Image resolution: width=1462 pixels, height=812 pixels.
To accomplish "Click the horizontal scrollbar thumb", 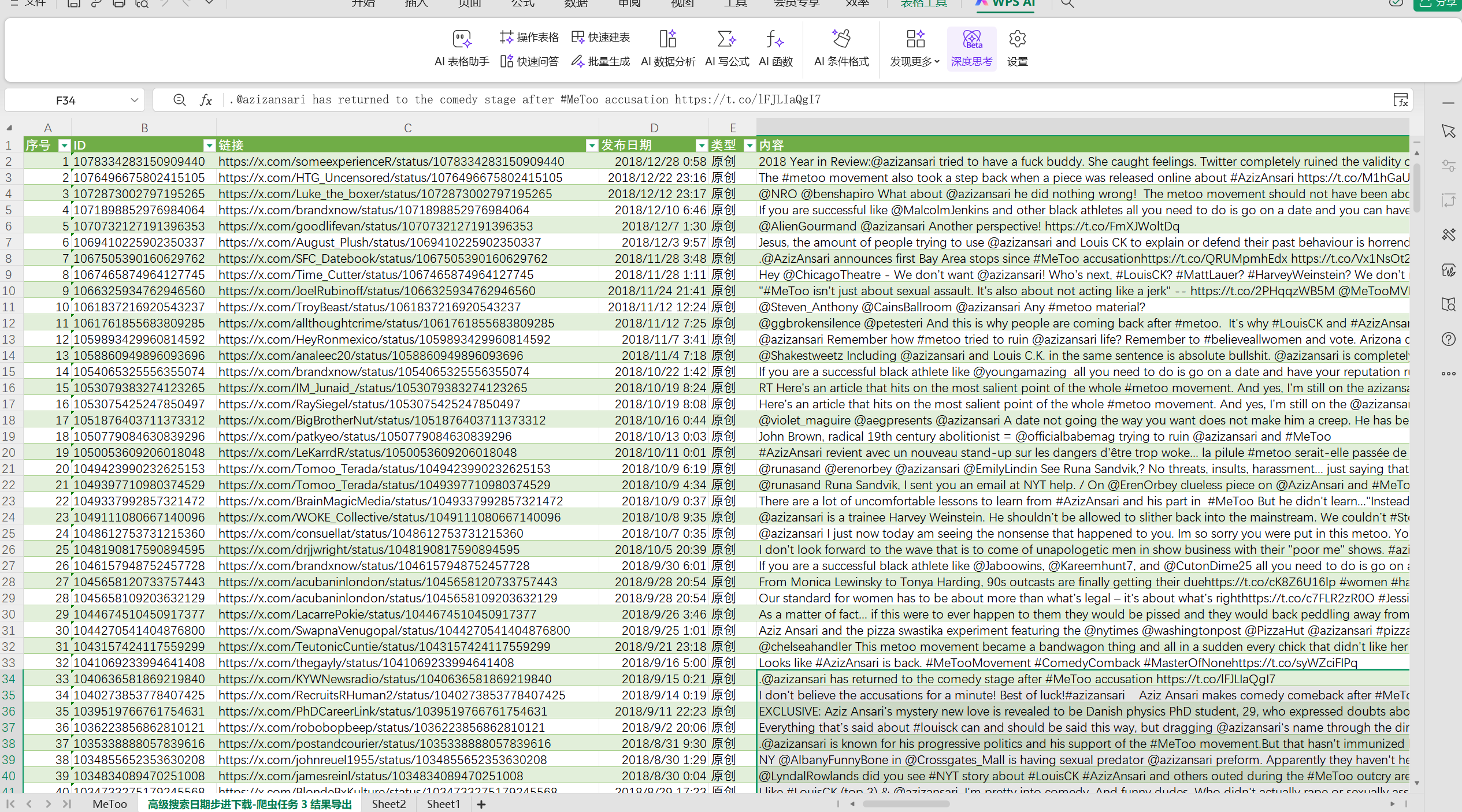I will pos(906,804).
